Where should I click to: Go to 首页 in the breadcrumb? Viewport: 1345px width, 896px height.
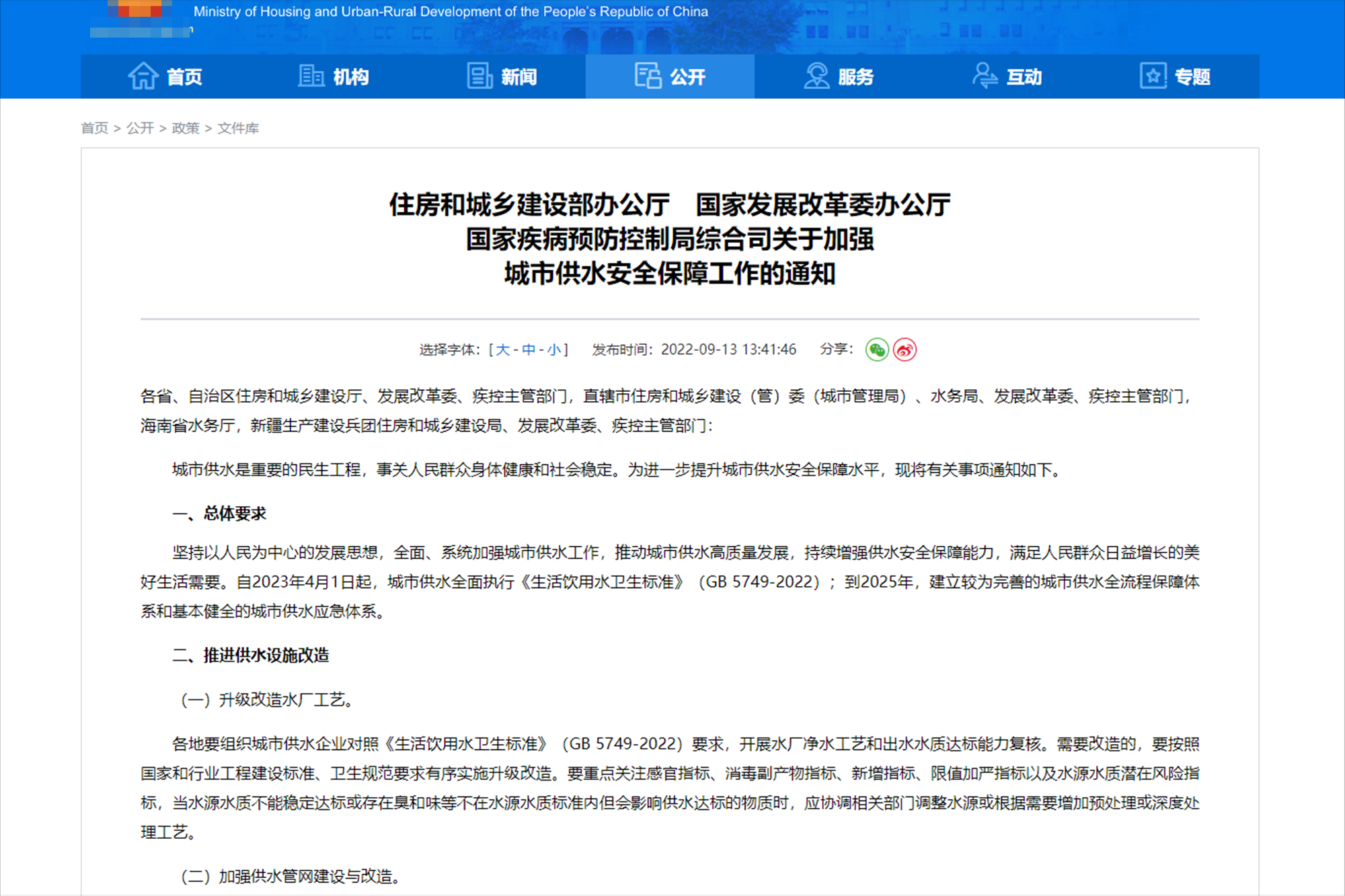click(94, 128)
